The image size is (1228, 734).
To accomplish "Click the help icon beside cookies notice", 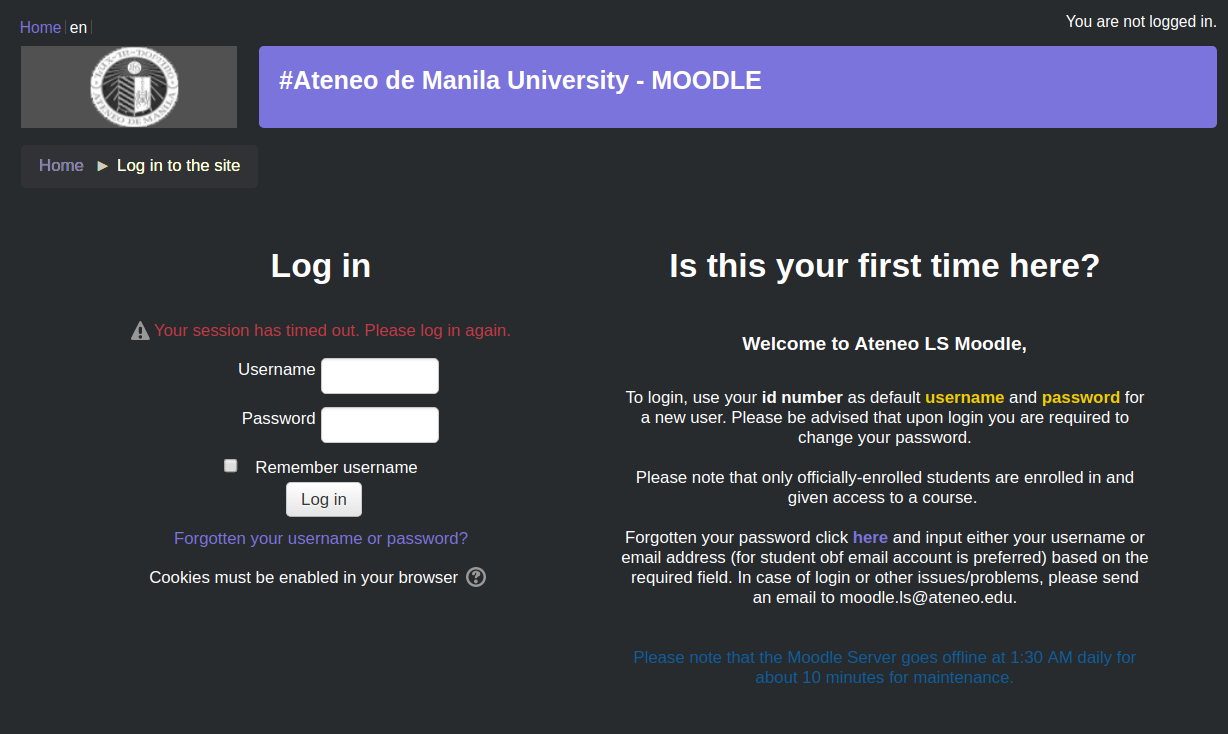I will [x=476, y=577].
